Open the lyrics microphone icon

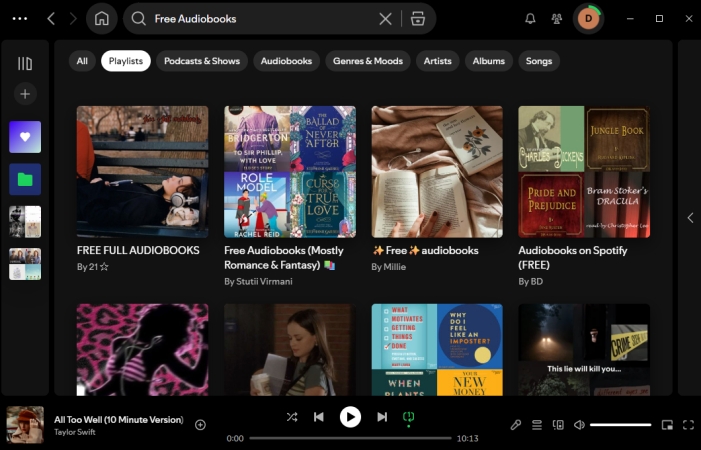[x=515, y=425]
